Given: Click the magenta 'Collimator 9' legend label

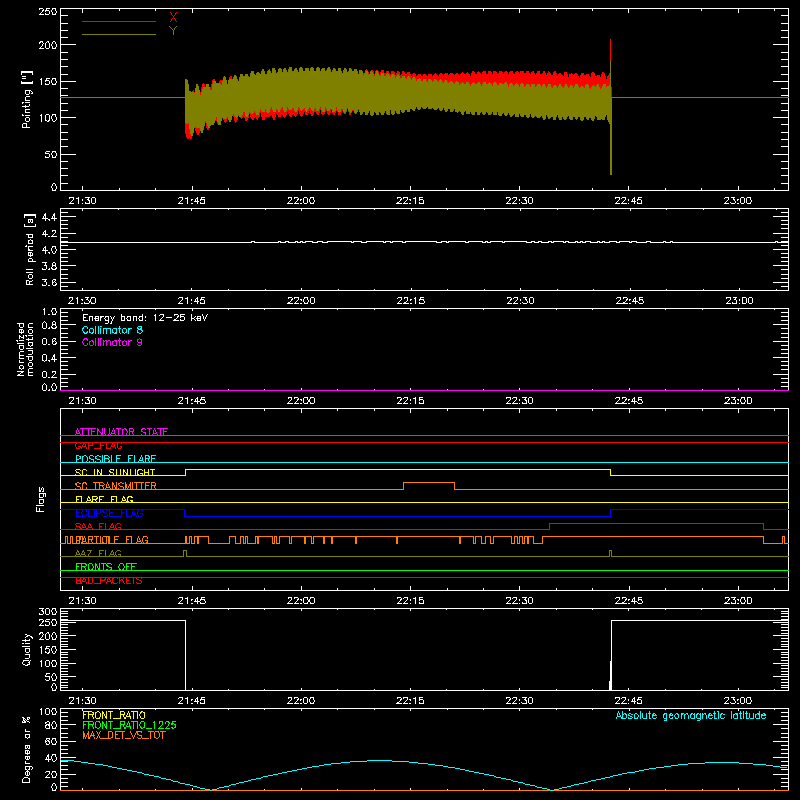Looking at the screenshot, I should (112, 342).
